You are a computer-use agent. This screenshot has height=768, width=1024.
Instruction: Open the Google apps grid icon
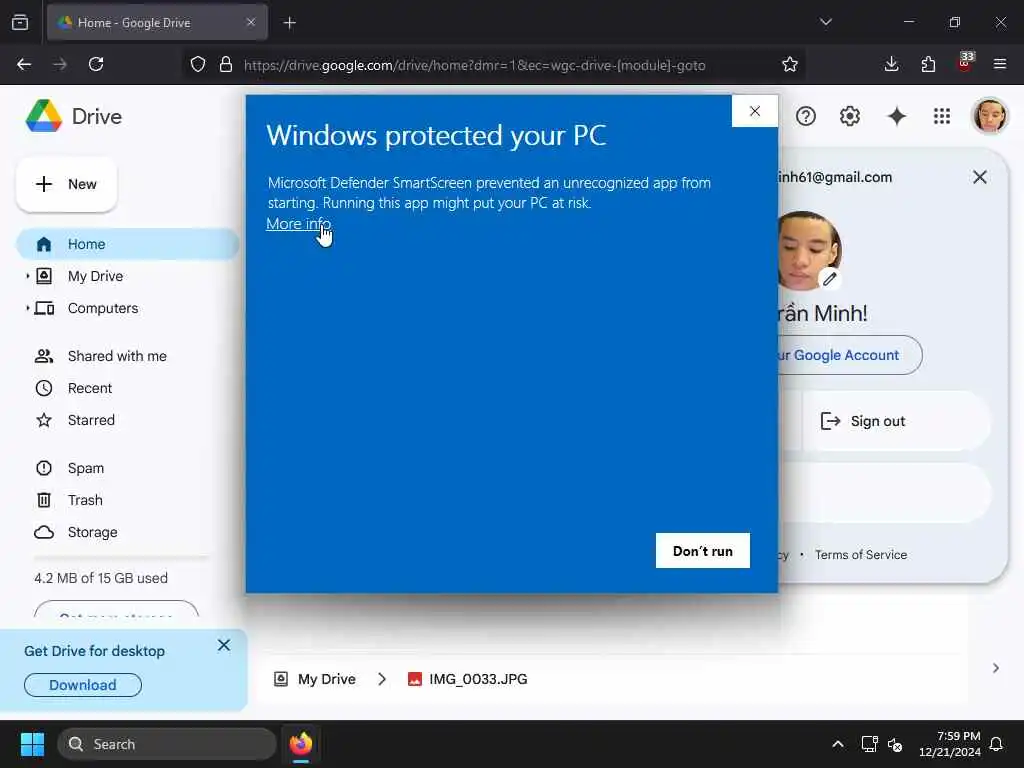[942, 116]
